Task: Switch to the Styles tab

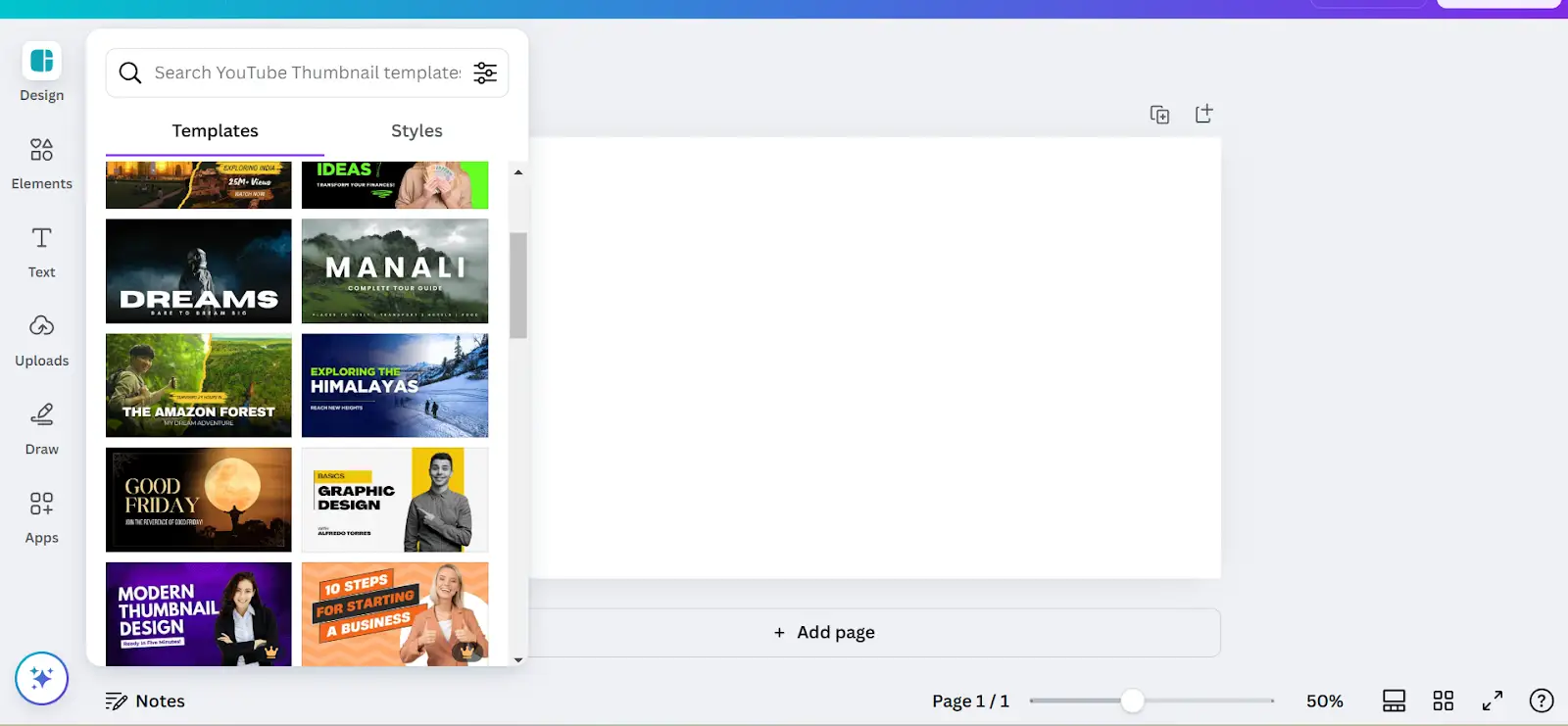Action: pos(416,131)
